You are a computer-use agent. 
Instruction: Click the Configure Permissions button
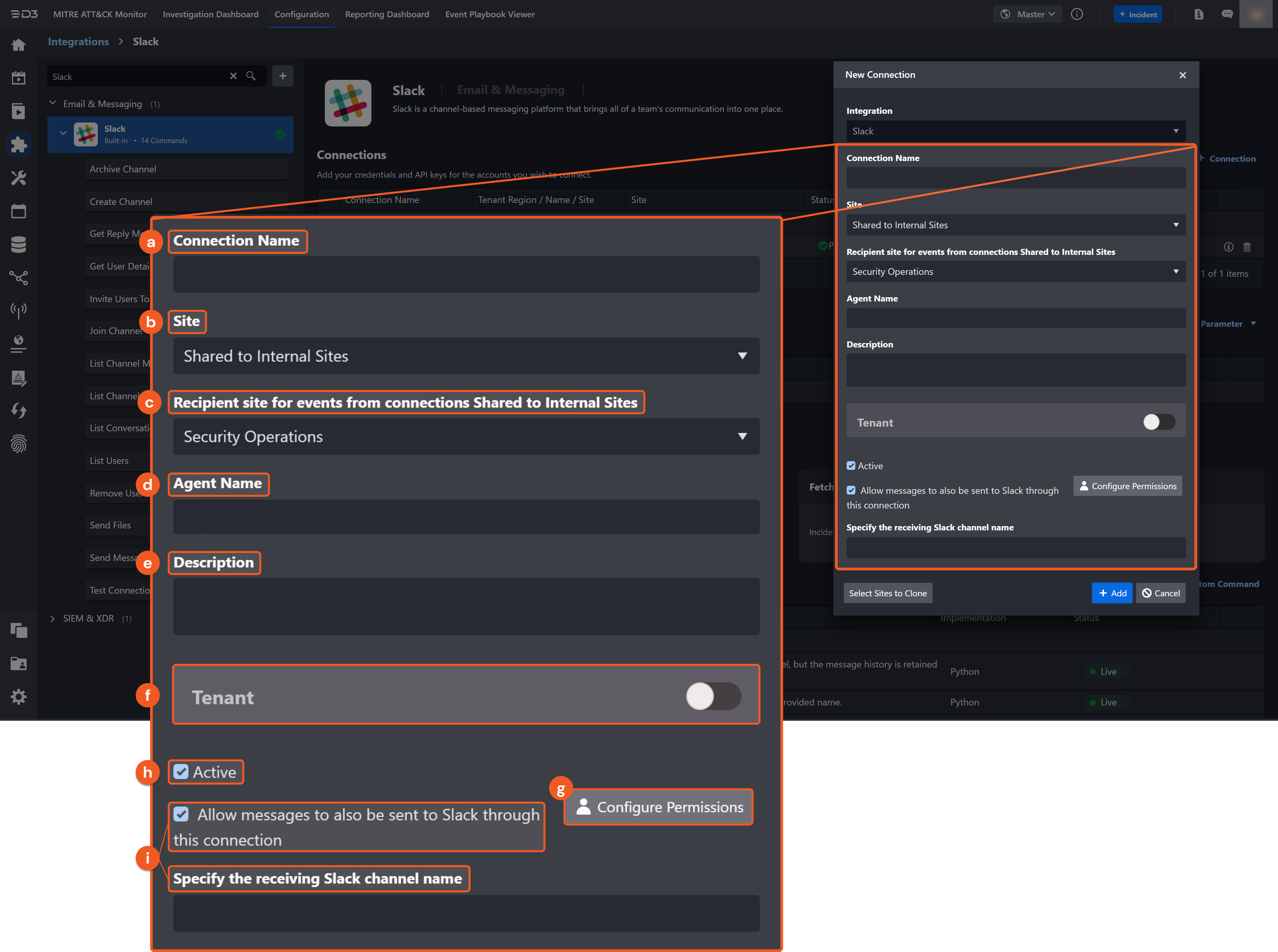(1128, 486)
